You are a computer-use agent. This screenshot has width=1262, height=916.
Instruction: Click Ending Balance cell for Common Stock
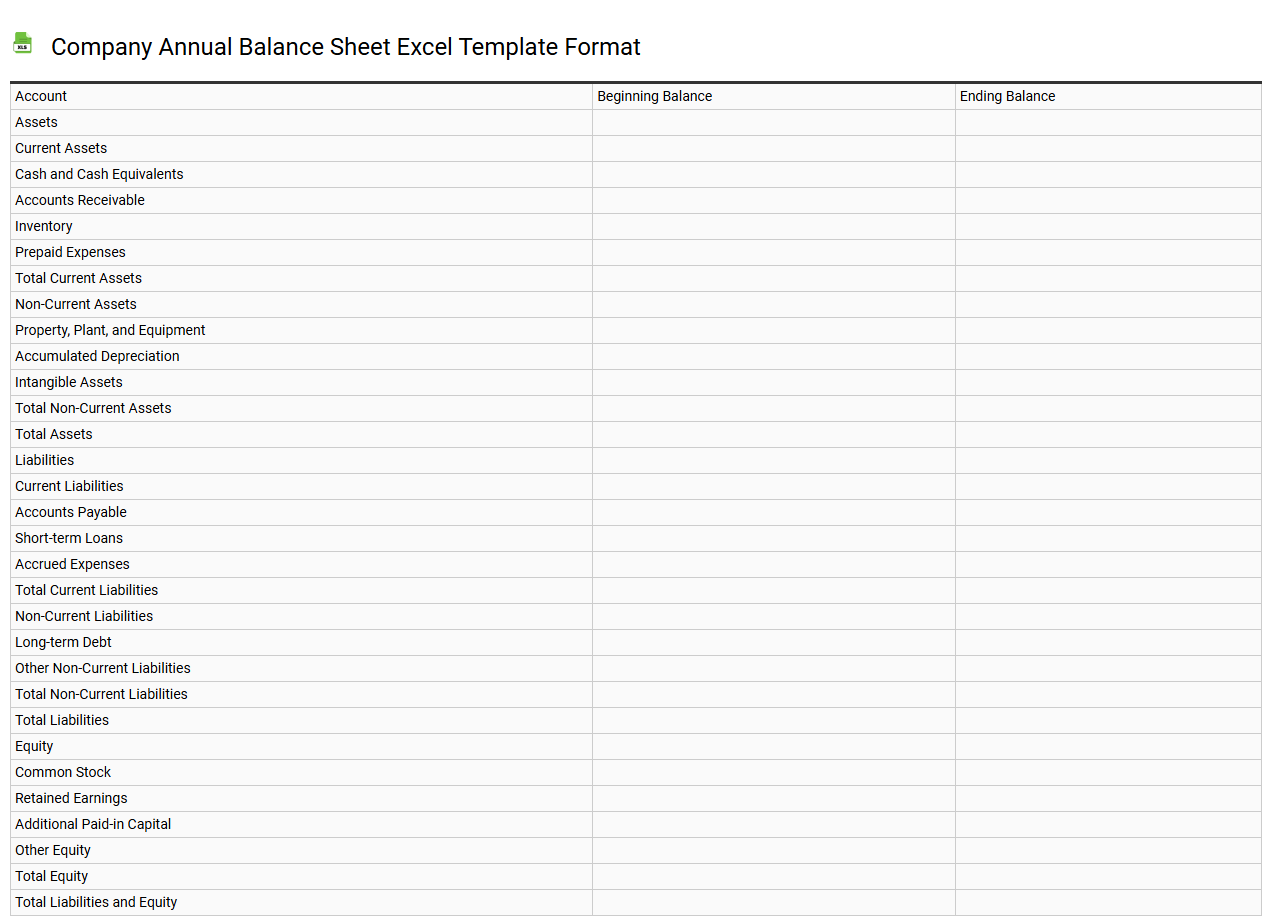tap(1108, 772)
